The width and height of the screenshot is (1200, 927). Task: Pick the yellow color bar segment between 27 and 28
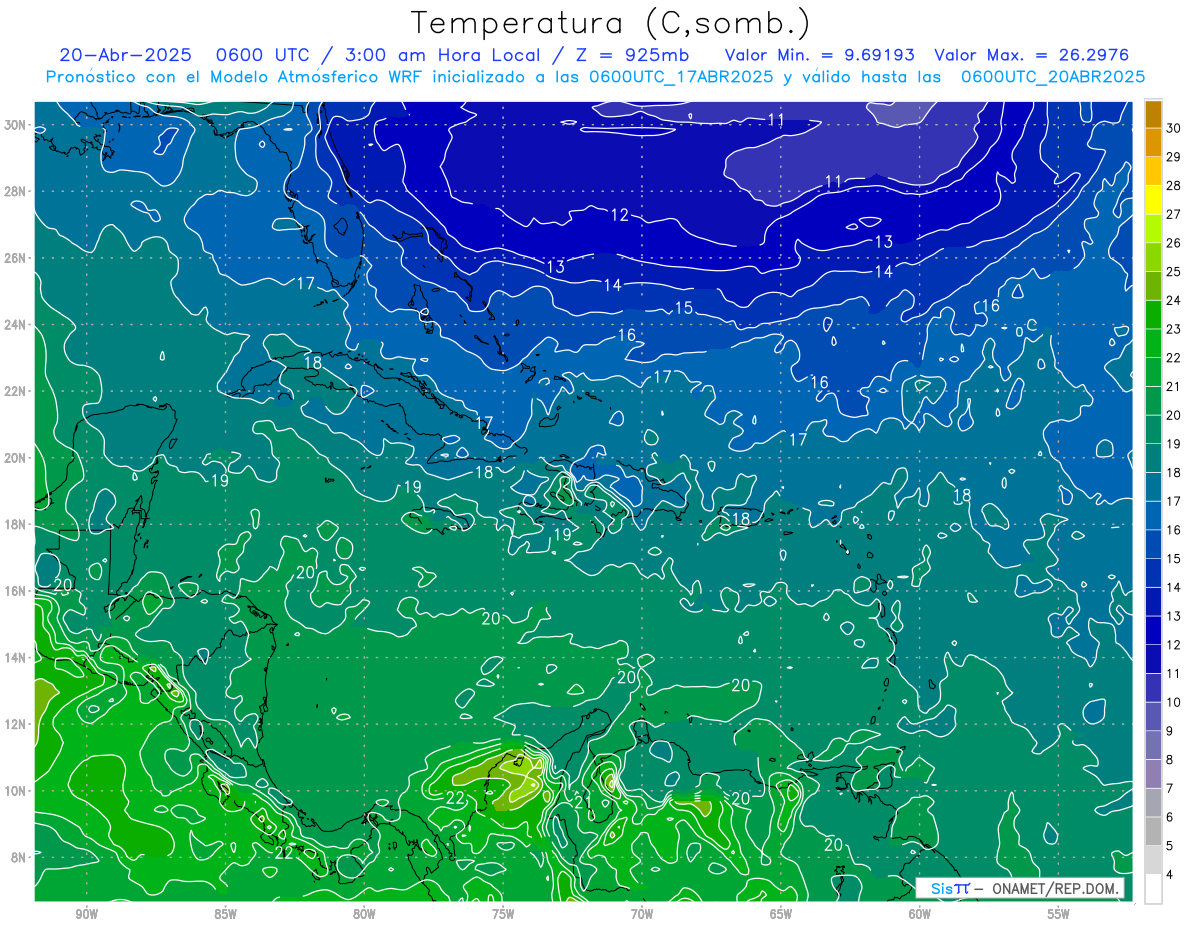coord(1153,200)
